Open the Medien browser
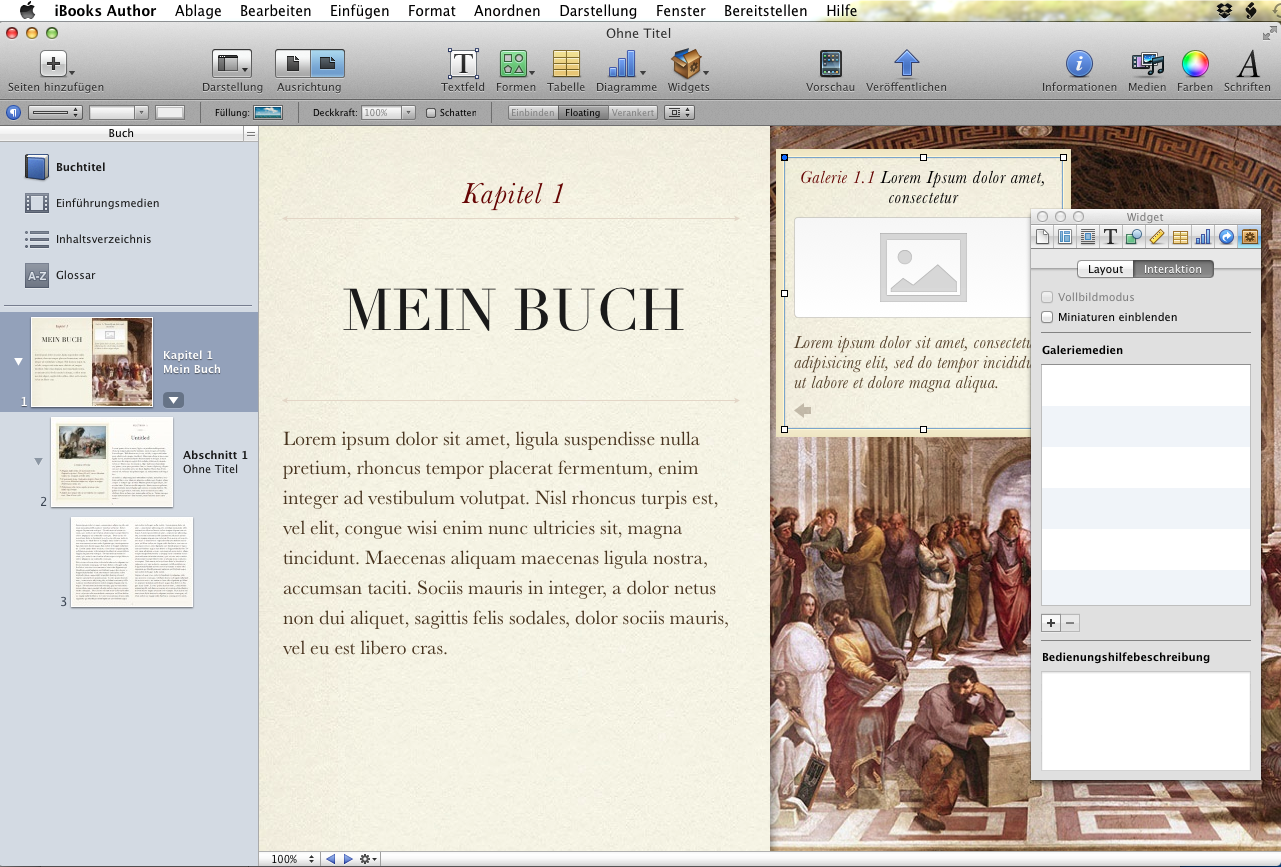This screenshot has height=867, width=1281. click(x=1146, y=65)
